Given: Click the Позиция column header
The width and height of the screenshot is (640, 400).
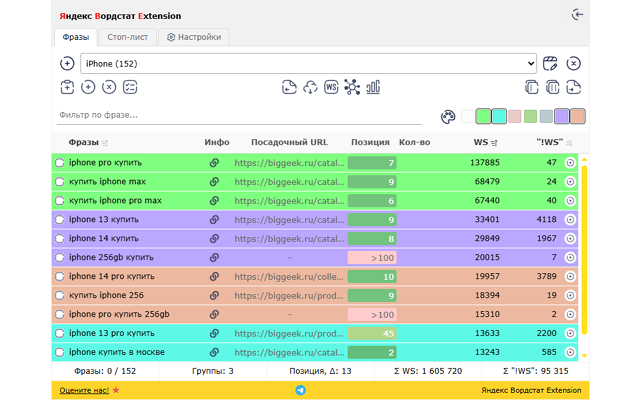Looking at the screenshot, I should point(370,142).
